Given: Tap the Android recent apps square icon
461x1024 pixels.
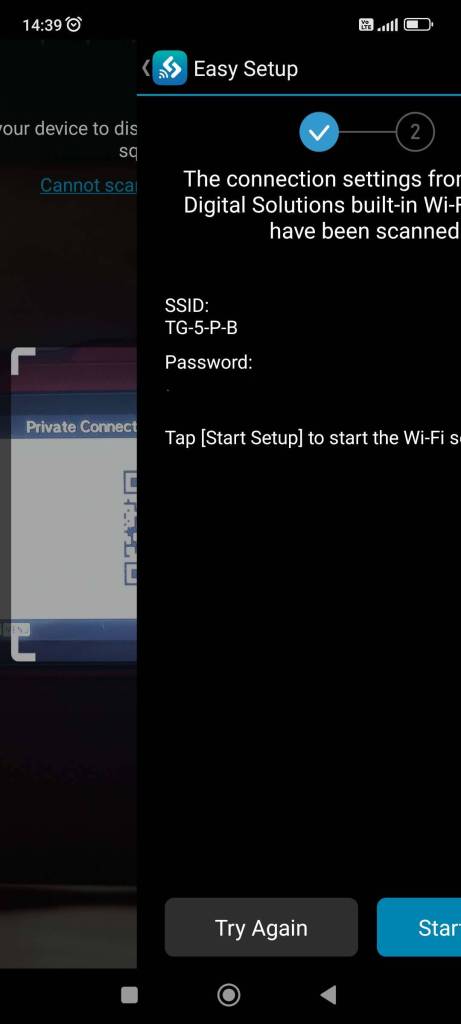Looking at the screenshot, I should [130, 995].
